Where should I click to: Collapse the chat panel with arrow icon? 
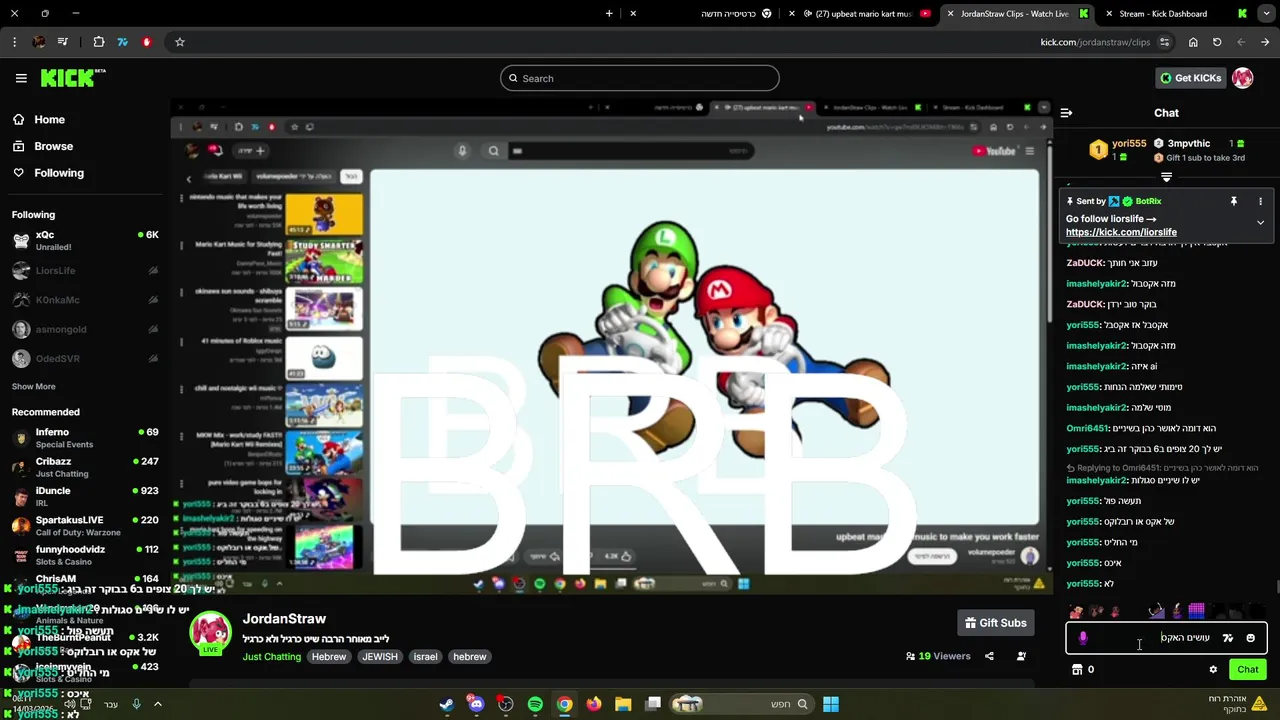(x=1066, y=113)
